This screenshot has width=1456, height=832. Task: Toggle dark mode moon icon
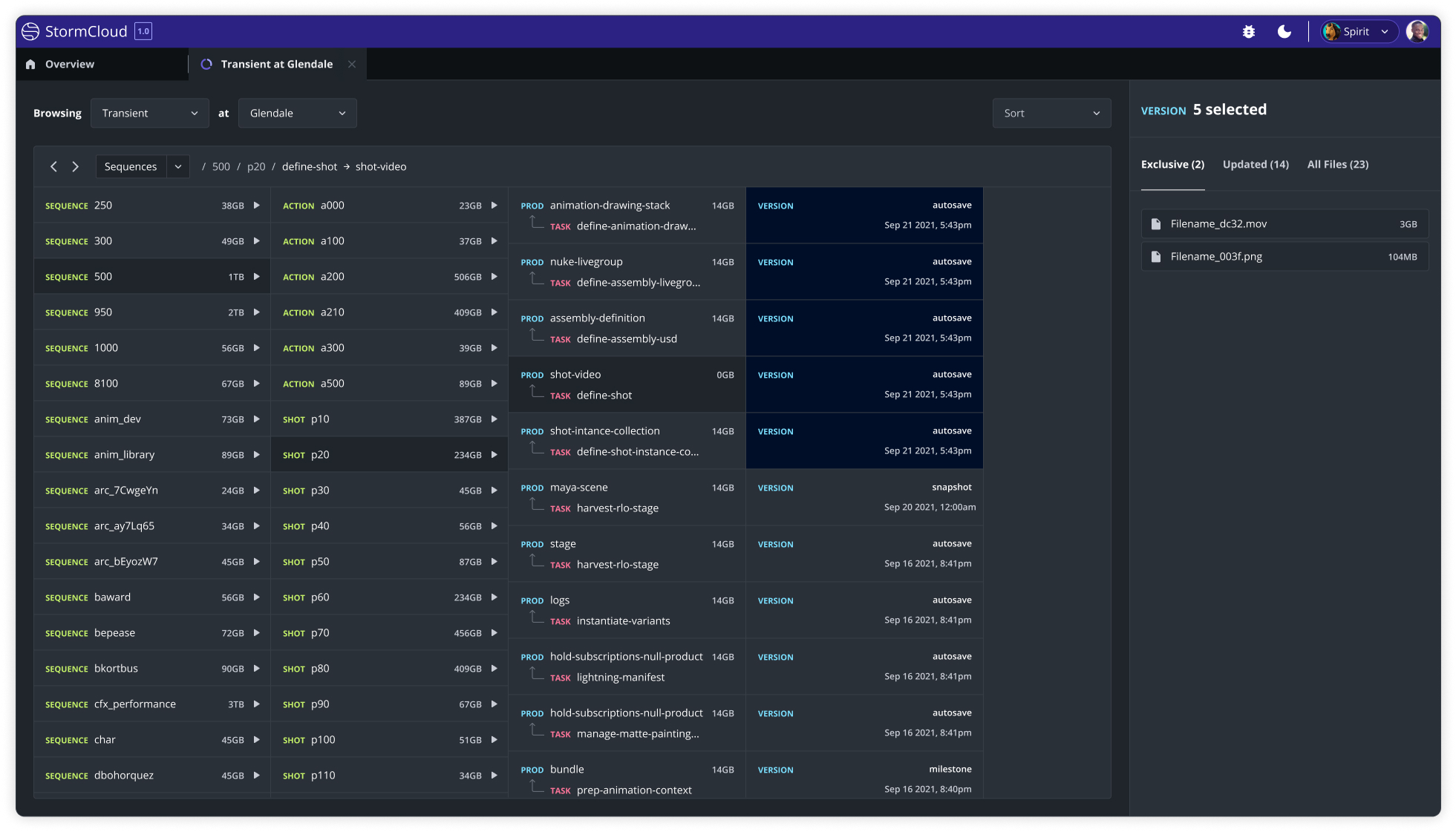(x=1284, y=32)
